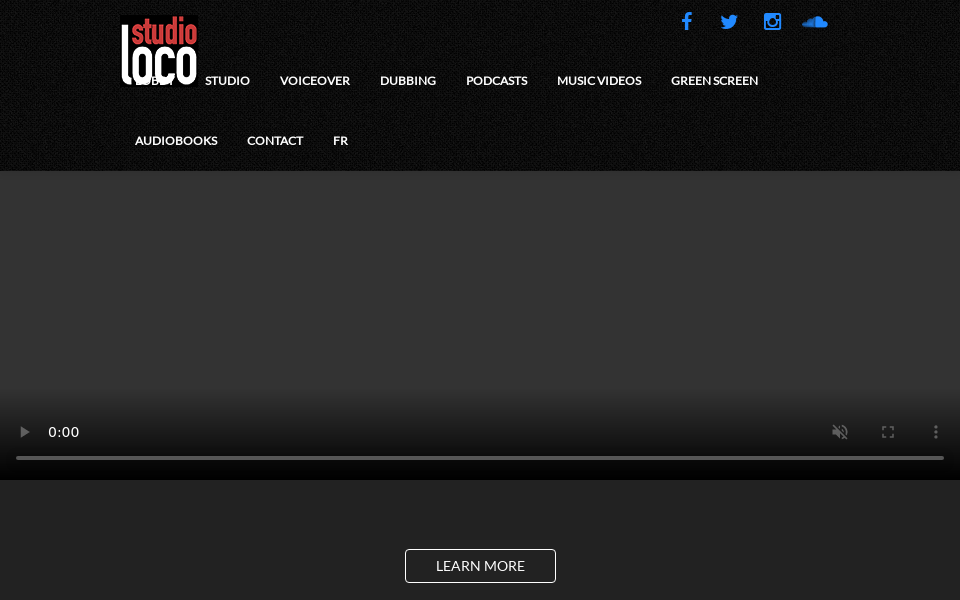Seek using the video progress bar

tap(480, 458)
